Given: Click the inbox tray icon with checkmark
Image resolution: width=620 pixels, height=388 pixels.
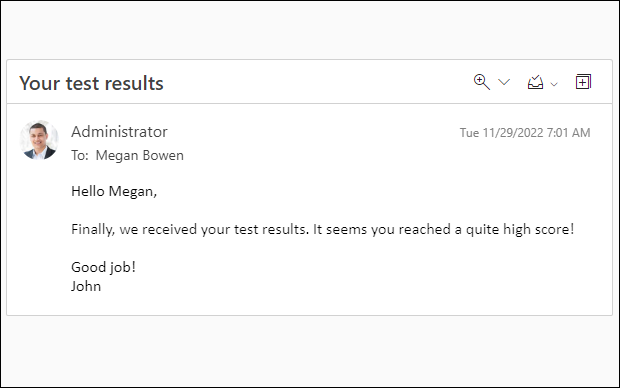Looking at the screenshot, I should 535,82.
